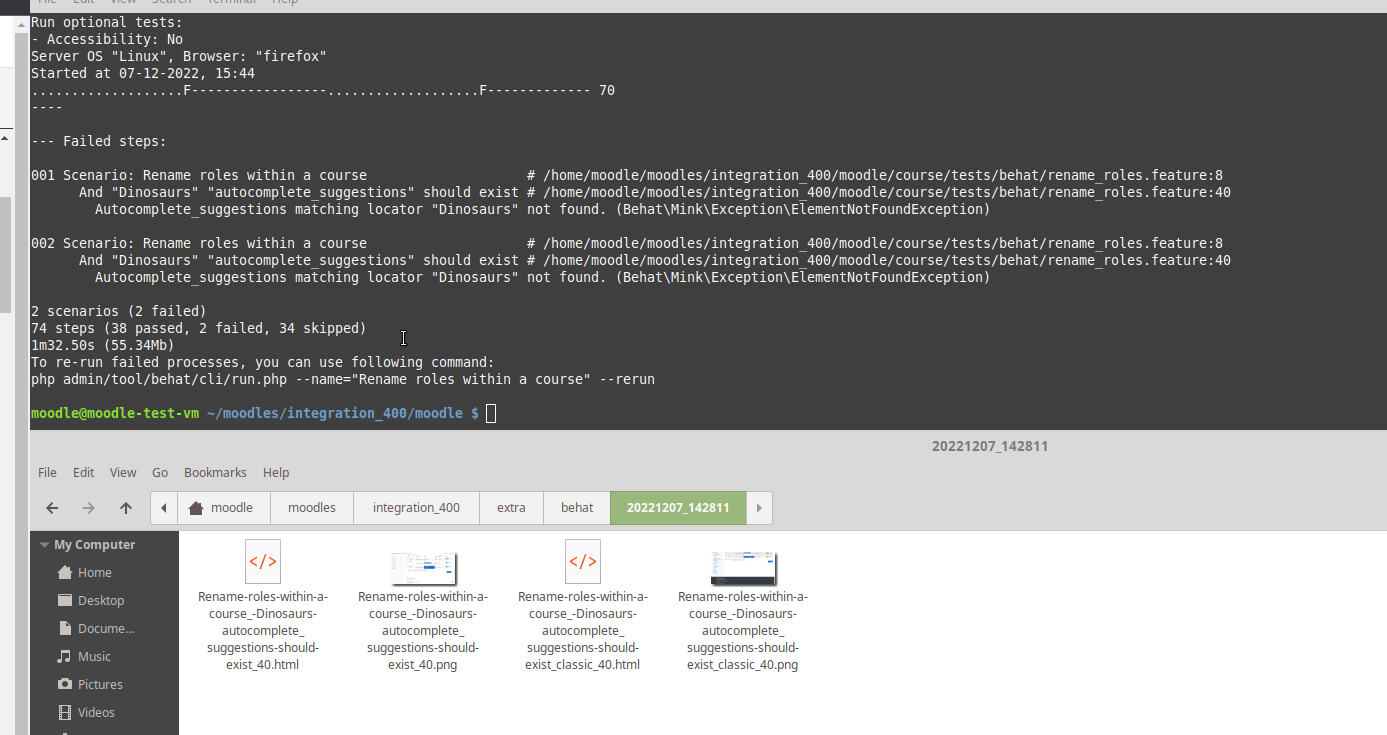Click the "002 Scenario" line in terminal
This screenshot has height=735, width=1387.
pyautogui.click(x=627, y=243)
